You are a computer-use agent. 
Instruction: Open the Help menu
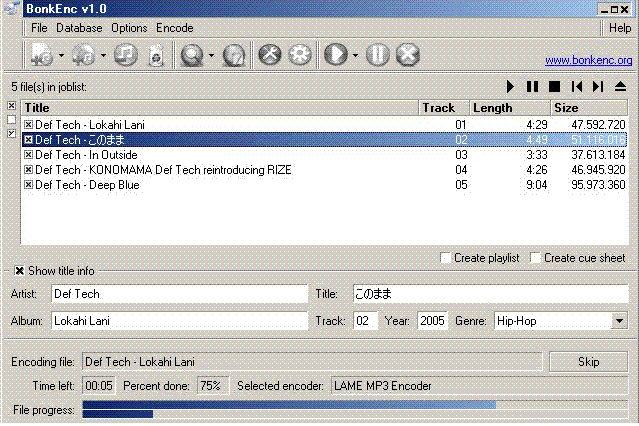pyautogui.click(x=620, y=28)
